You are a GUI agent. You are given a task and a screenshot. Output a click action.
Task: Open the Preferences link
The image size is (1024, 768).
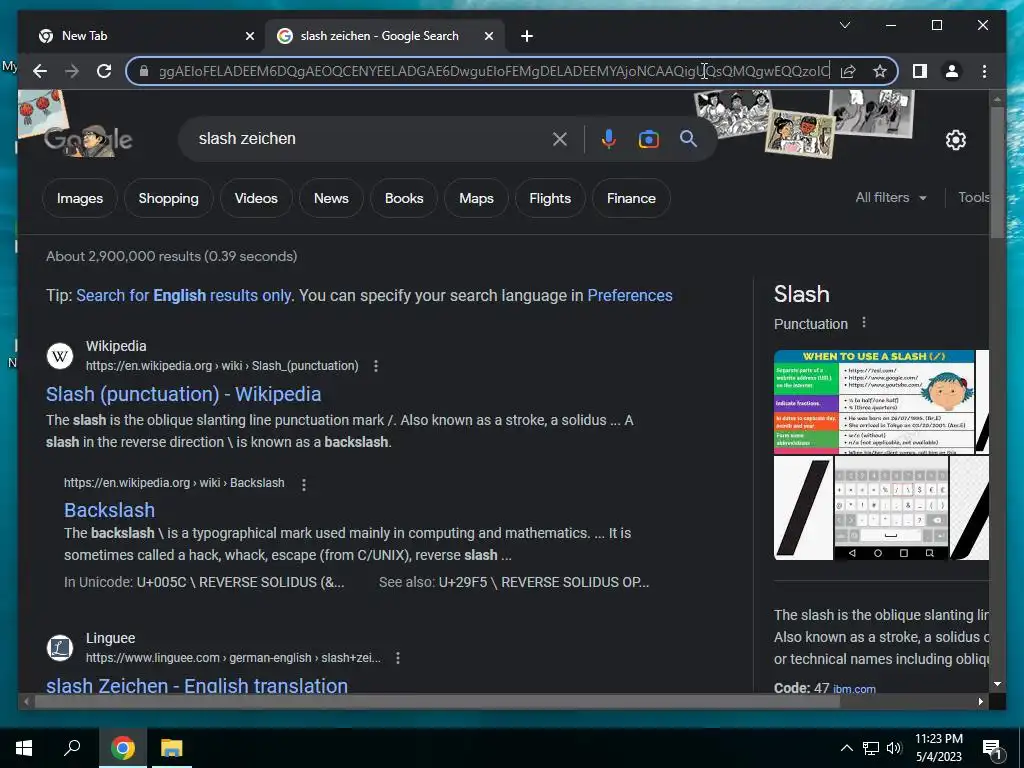coord(630,296)
